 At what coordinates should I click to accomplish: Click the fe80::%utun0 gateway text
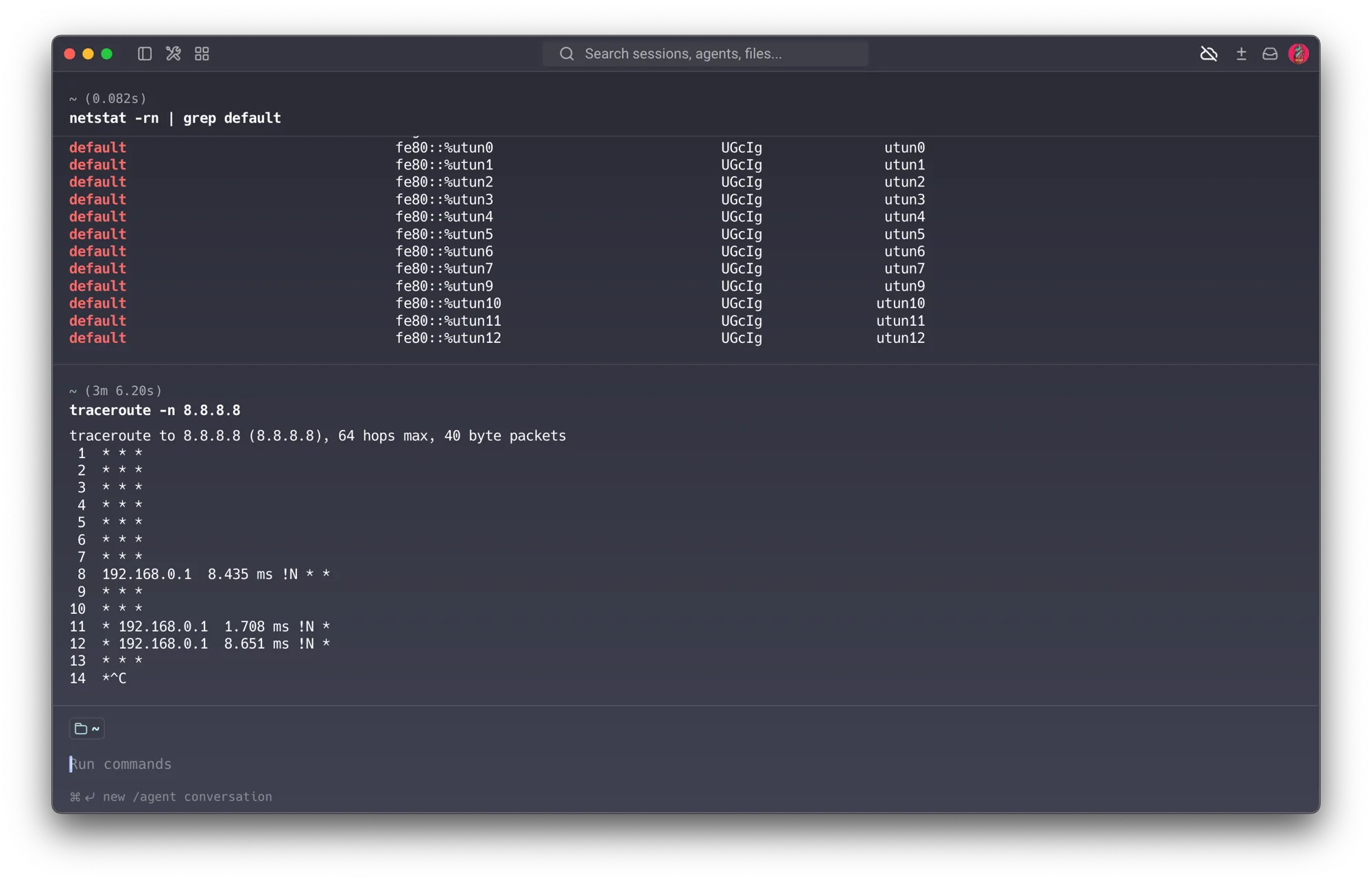[444, 147]
